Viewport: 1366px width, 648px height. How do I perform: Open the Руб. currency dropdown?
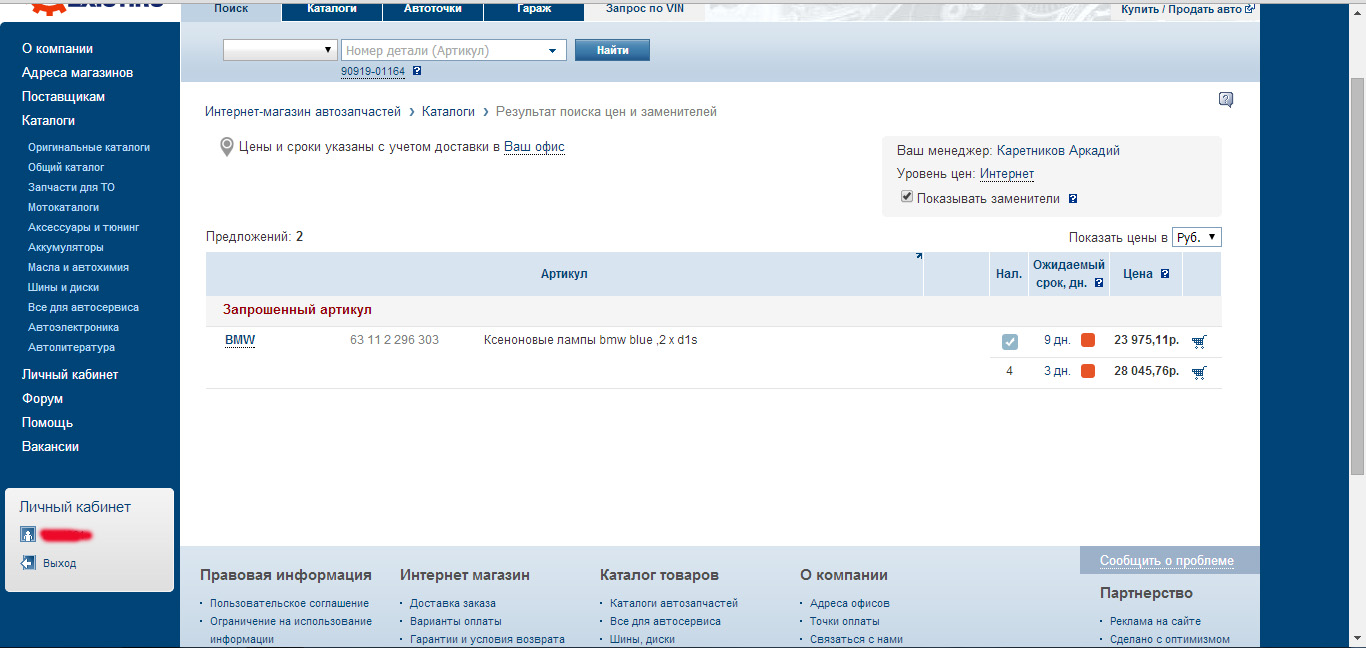tap(1196, 238)
